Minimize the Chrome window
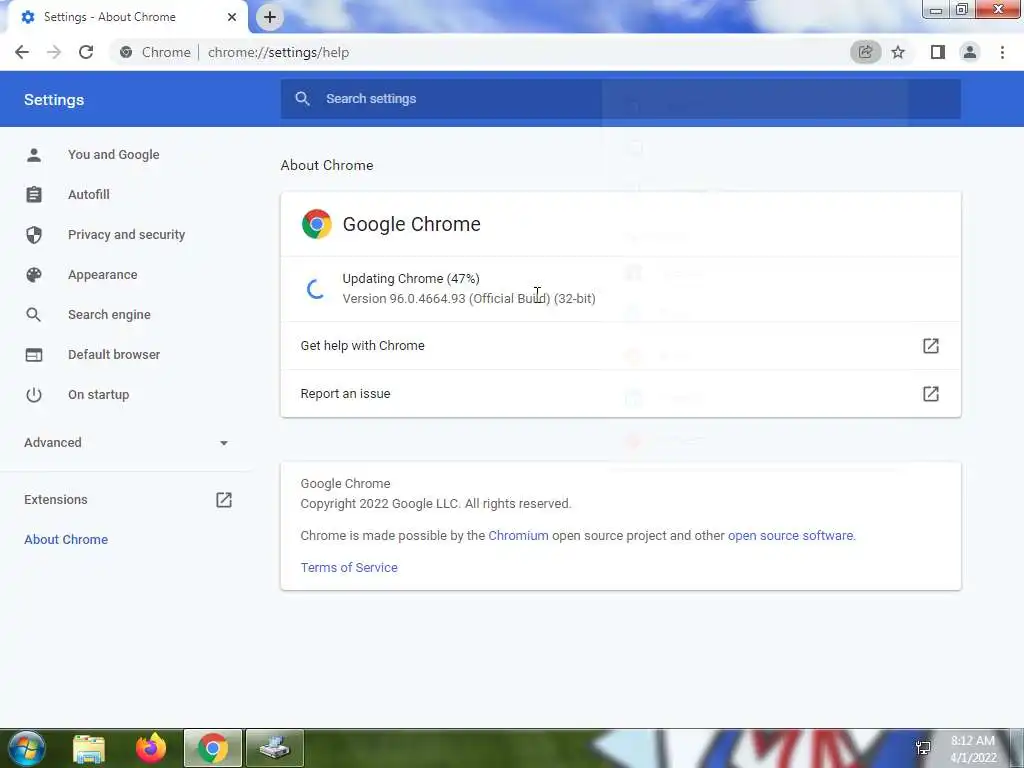Screen dimensions: 1024x768 coord(936,10)
